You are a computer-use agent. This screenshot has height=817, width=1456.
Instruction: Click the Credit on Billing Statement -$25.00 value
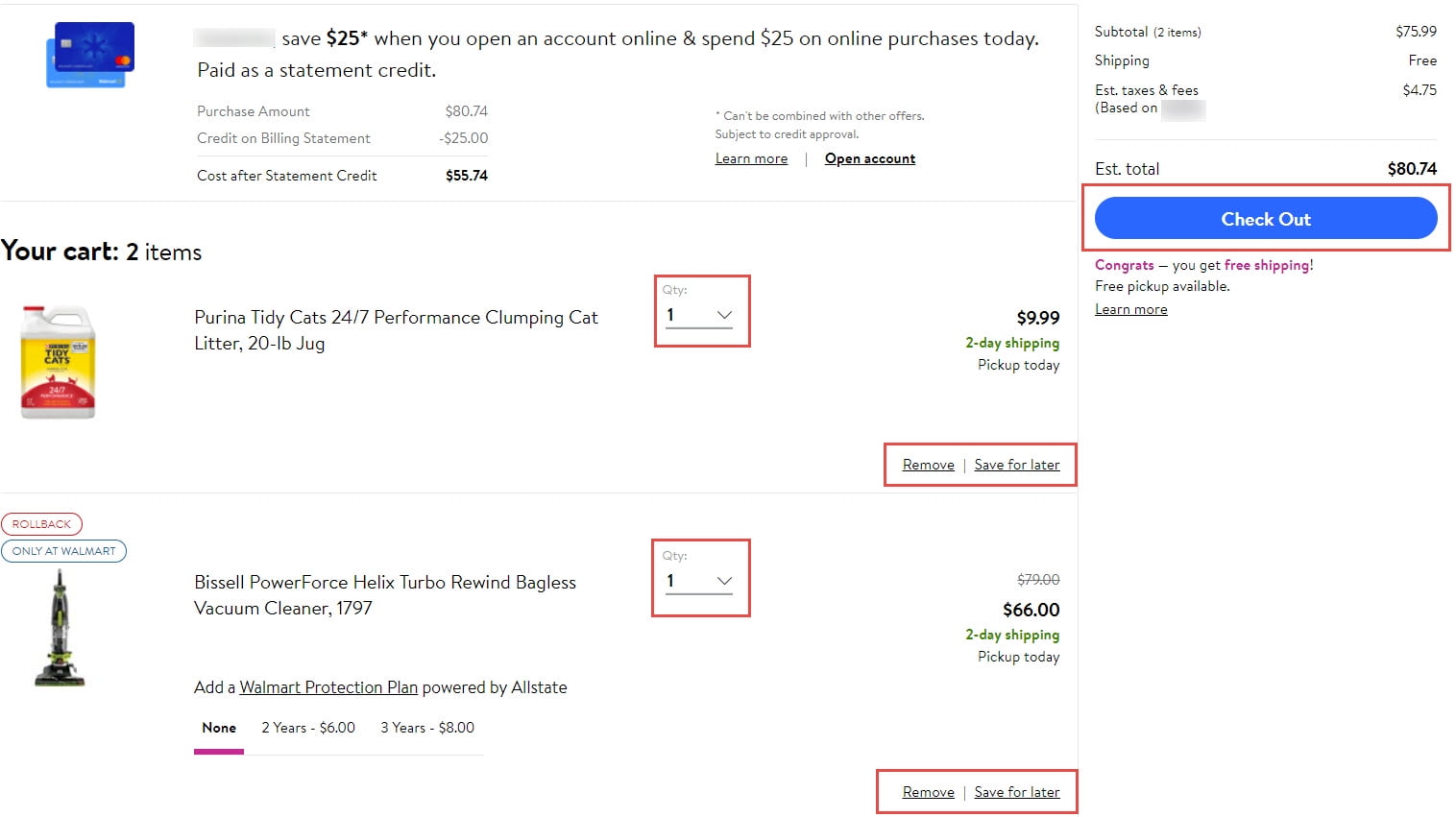[x=464, y=138]
